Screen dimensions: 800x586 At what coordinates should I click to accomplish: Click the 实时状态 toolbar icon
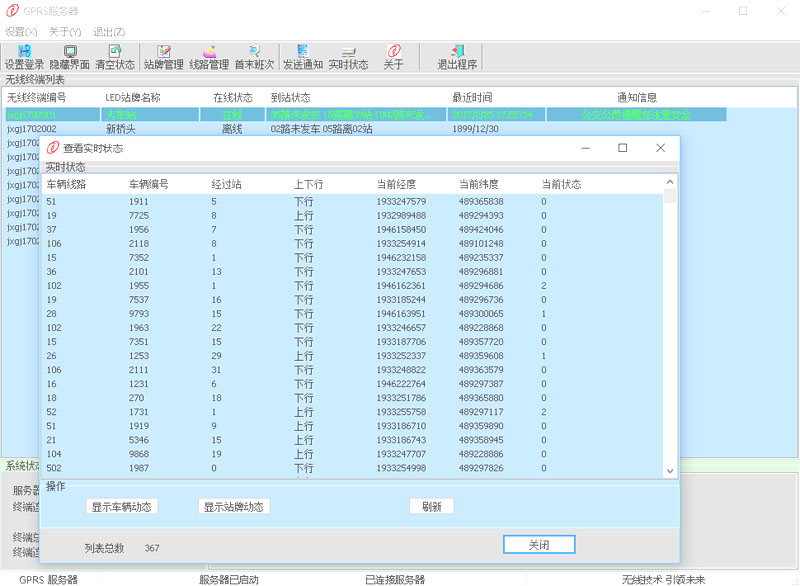tap(348, 57)
